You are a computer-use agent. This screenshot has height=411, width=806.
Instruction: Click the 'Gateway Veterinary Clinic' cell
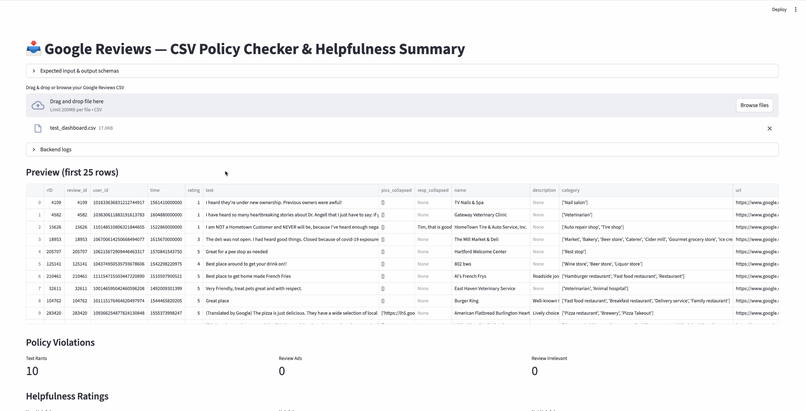(x=491, y=215)
